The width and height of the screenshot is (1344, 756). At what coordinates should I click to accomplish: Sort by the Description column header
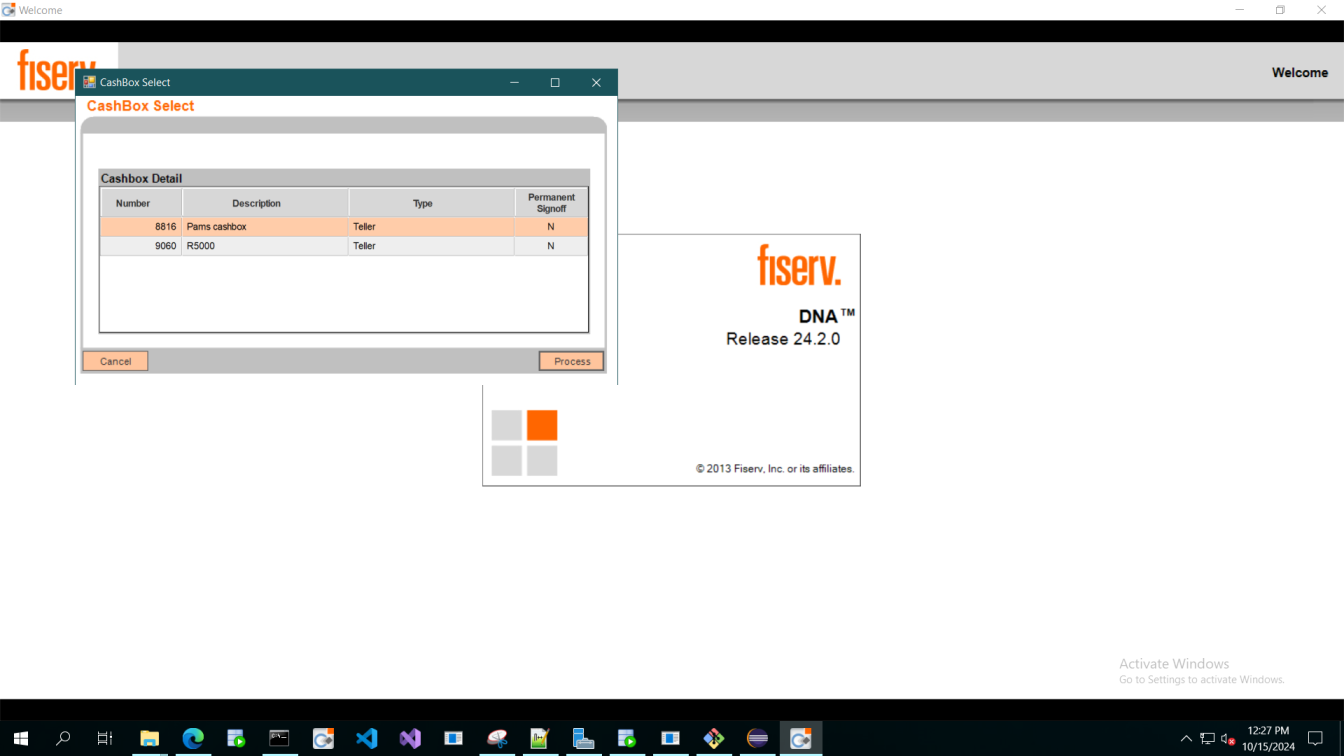click(x=266, y=203)
